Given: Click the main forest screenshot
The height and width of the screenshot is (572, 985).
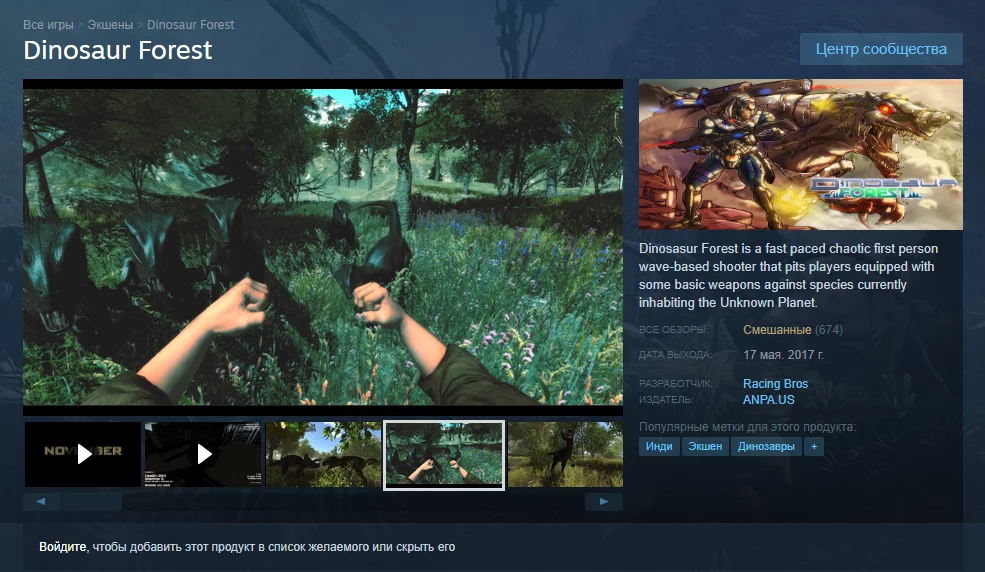Looking at the screenshot, I should tap(323, 247).
